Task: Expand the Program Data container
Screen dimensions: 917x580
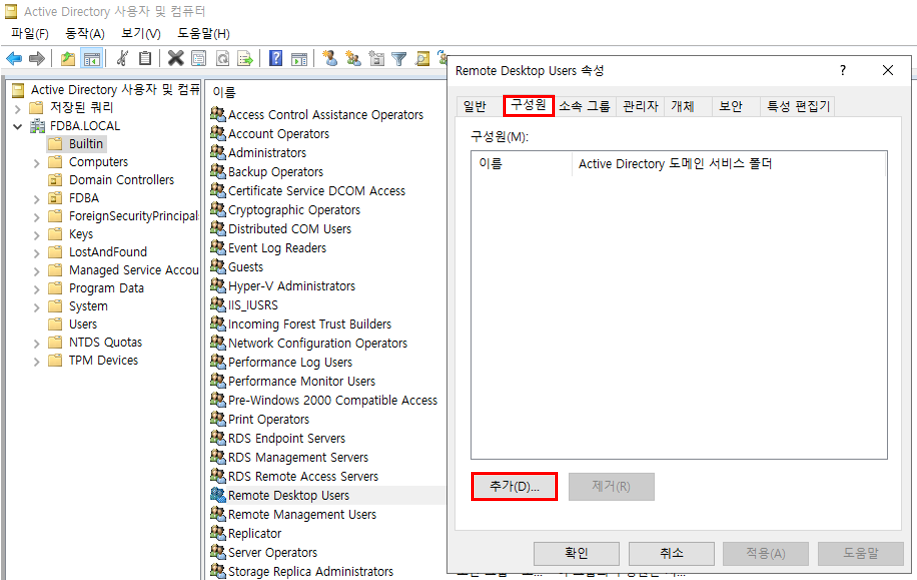Action: (x=36, y=289)
